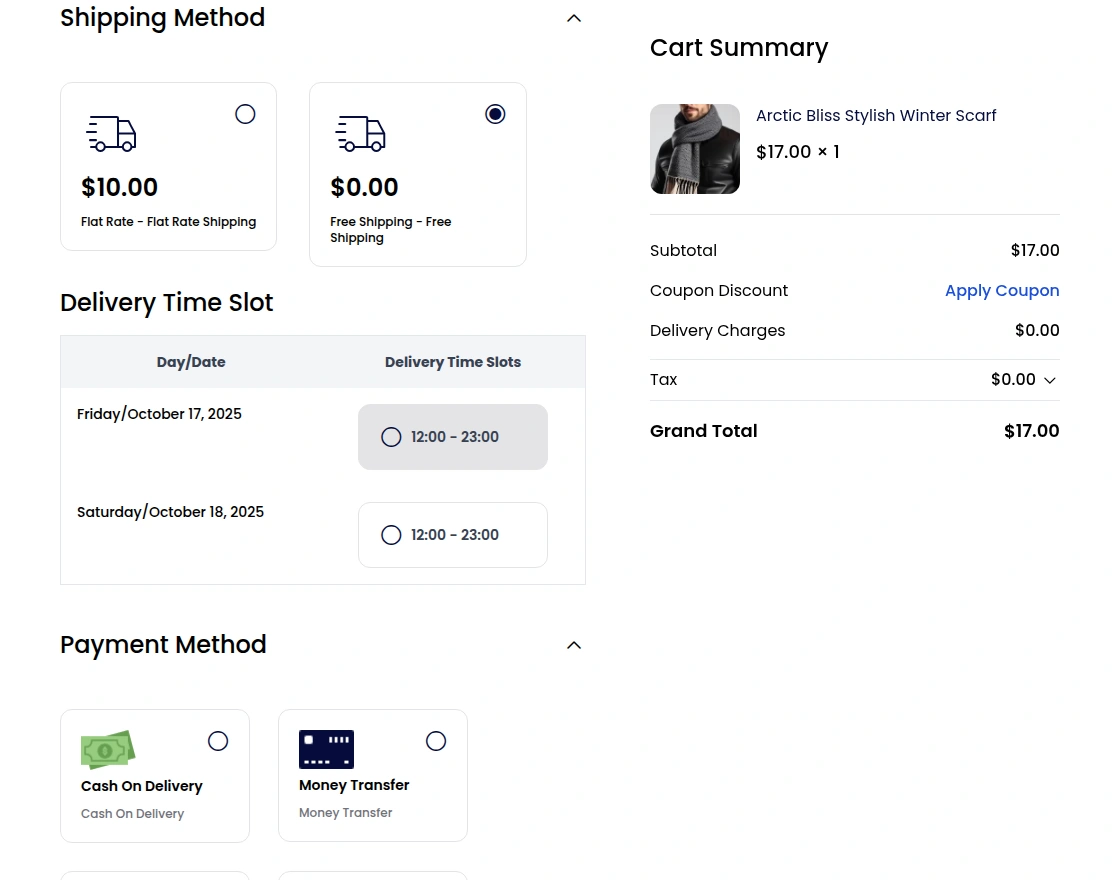
Task: Enable the Money Transfer radio button
Action: [x=436, y=741]
